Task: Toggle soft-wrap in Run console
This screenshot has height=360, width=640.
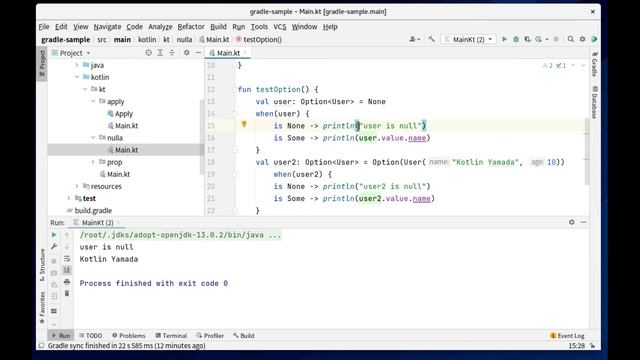Action: coord(67,259)
